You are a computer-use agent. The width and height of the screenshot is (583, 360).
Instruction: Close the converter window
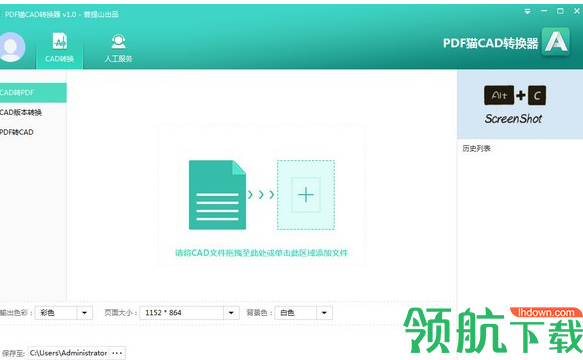[x=577, y=11]
